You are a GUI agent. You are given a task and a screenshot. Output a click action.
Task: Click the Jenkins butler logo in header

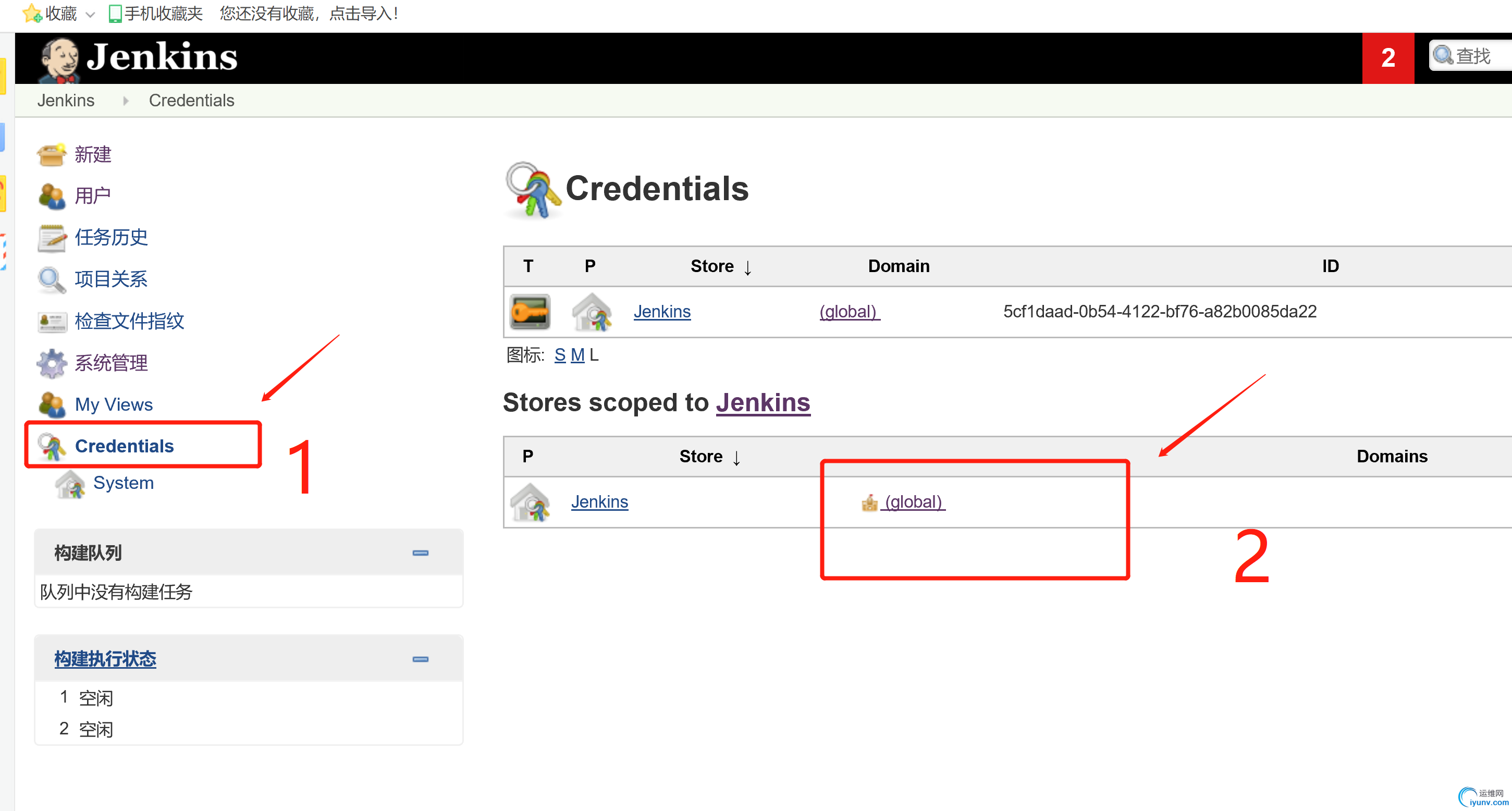(59, 58)
